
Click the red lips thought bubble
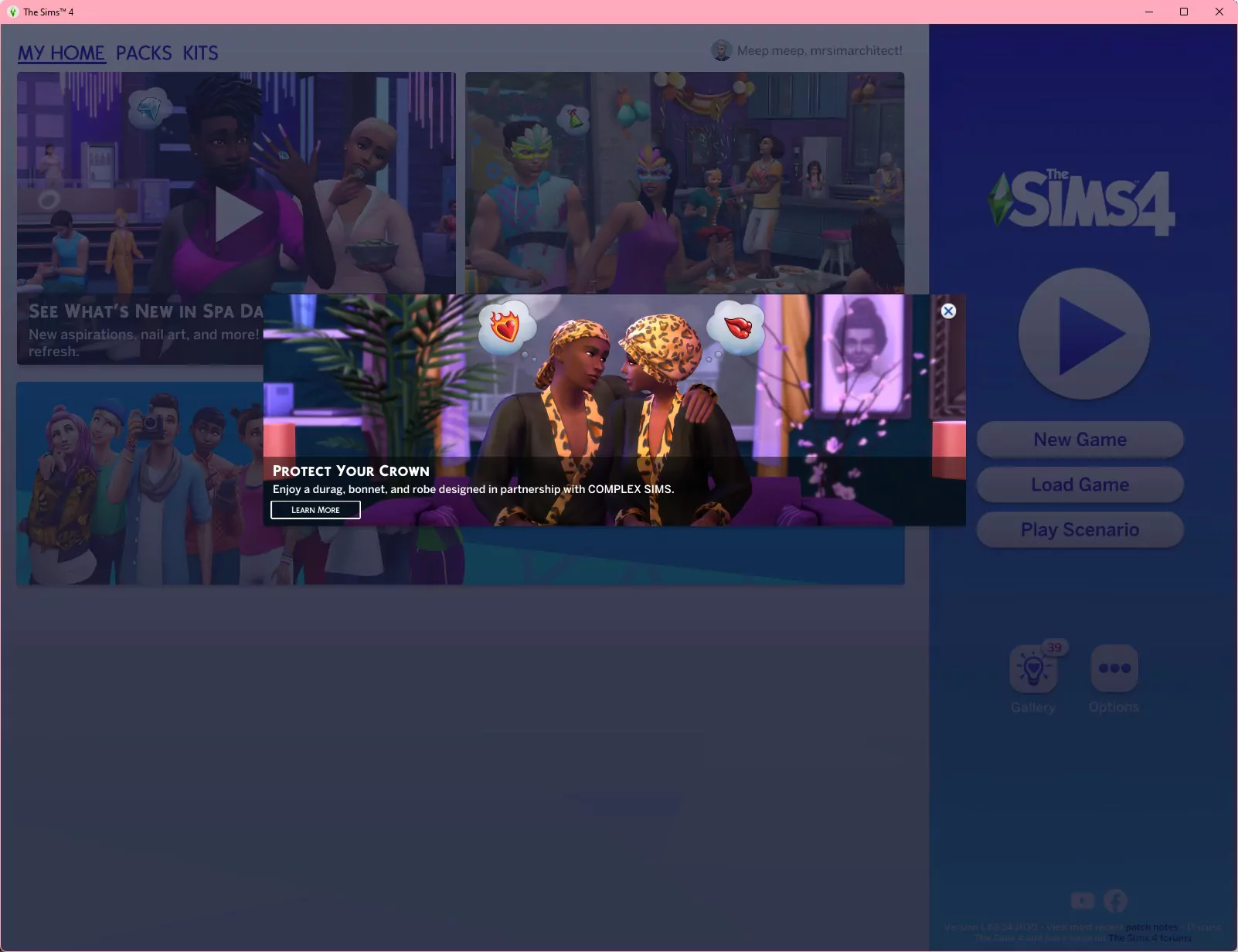coord(736,328)
